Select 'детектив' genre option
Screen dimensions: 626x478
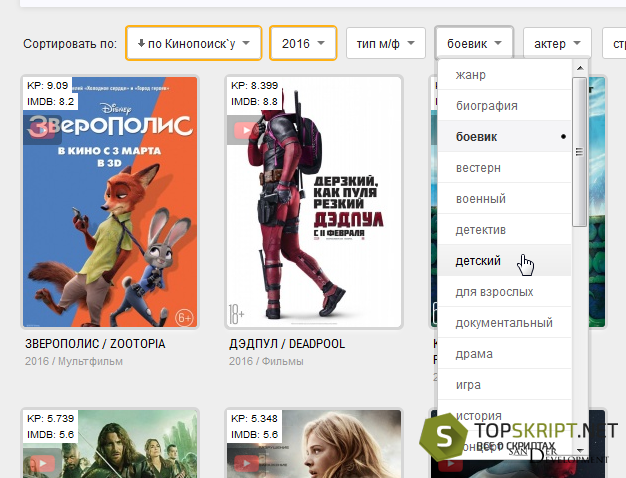tap(505, 230)
